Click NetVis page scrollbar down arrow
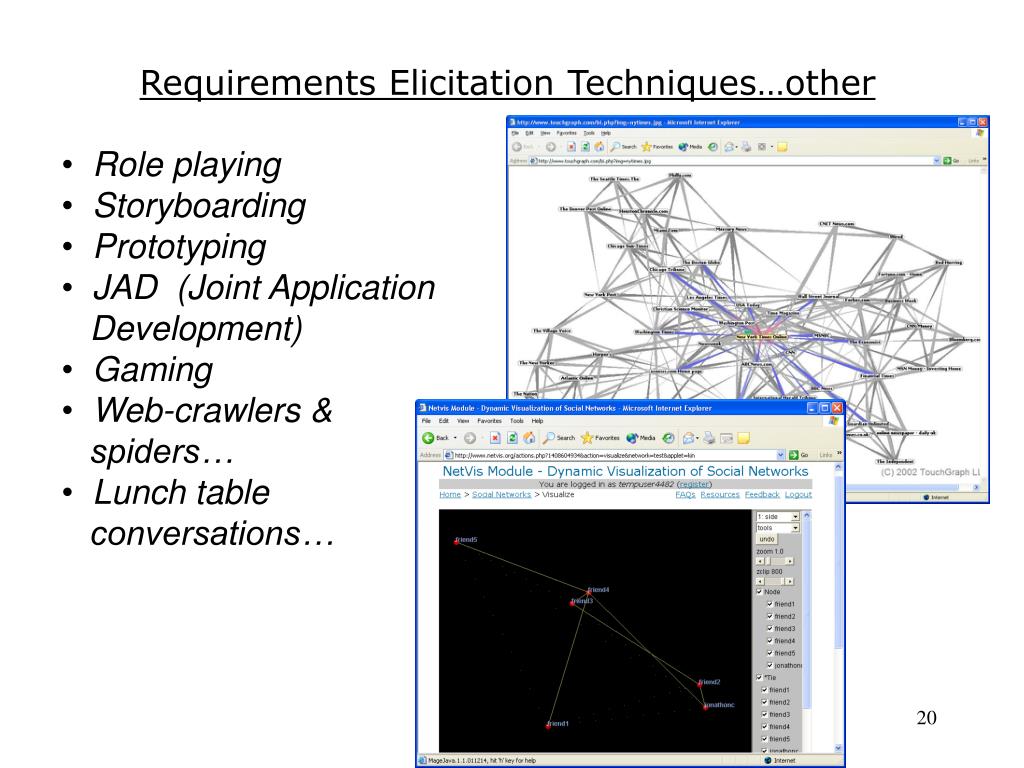This screenshot has width=1024, height=768. pyautogui.click(x=839, y=748)
